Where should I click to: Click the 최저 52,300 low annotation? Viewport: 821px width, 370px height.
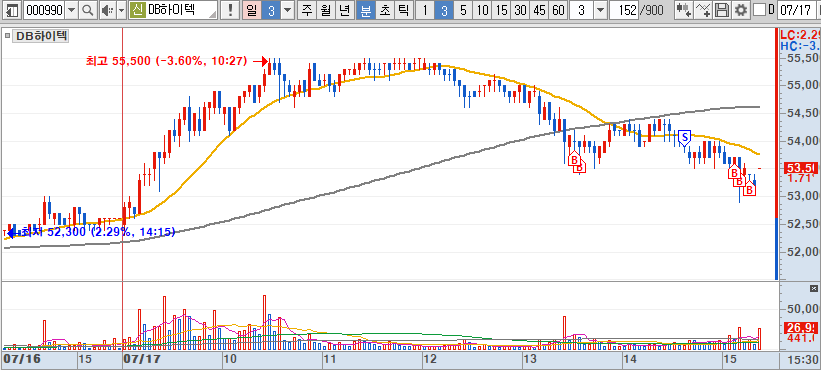pyautogui.click(x=97, y=232)
